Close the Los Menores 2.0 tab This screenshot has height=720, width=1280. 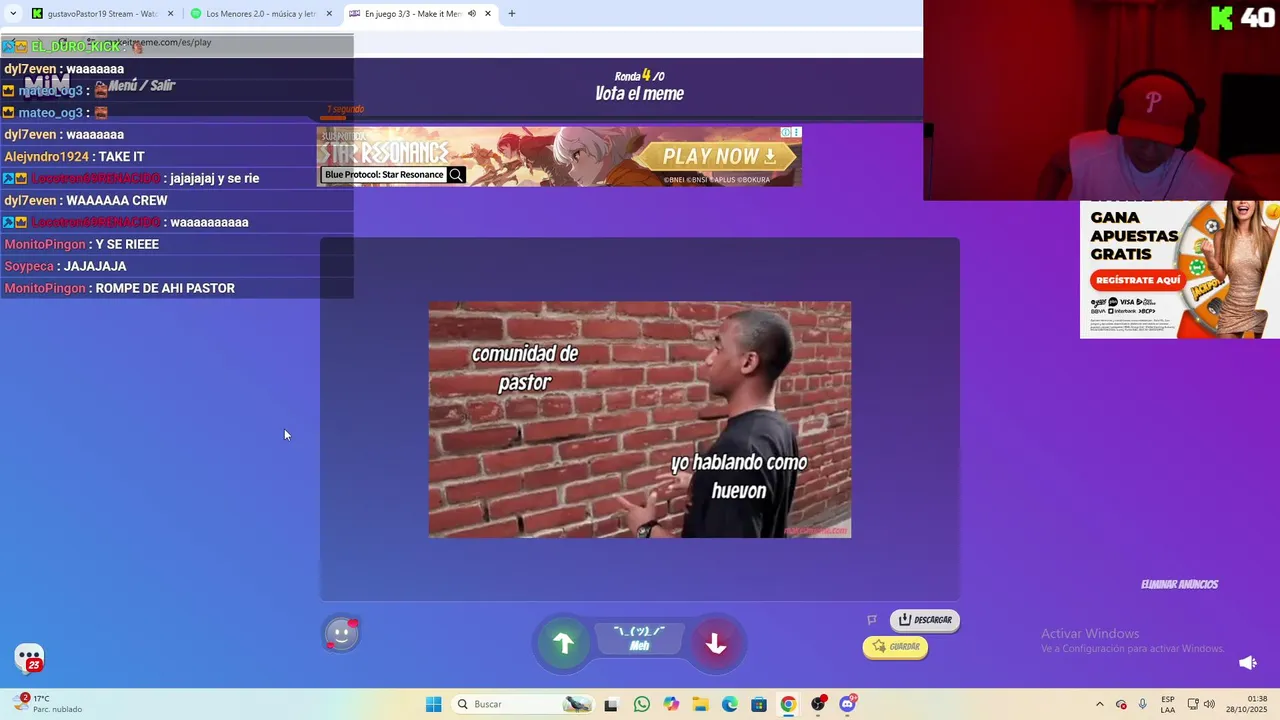(329, 14)
